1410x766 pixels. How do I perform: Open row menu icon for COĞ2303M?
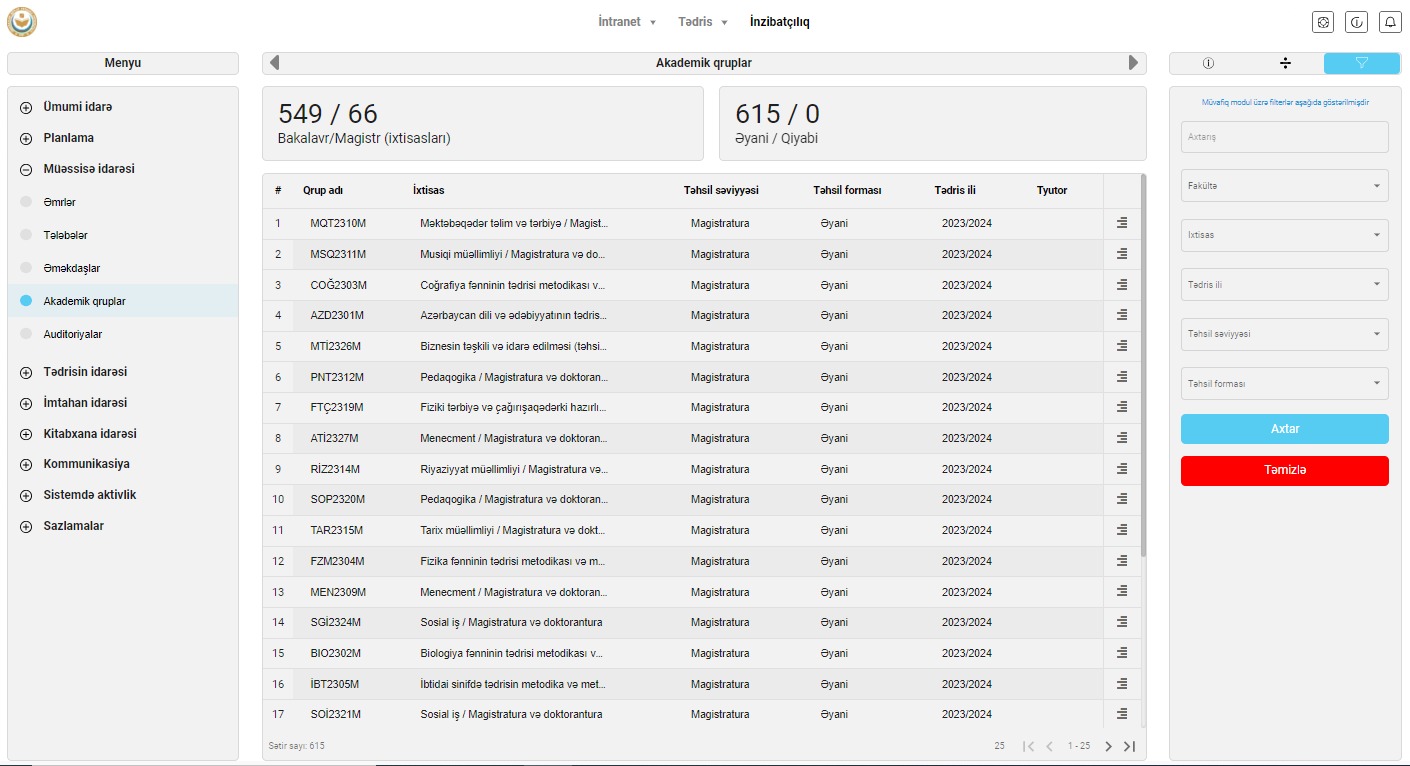click(x=1122, y=285)
